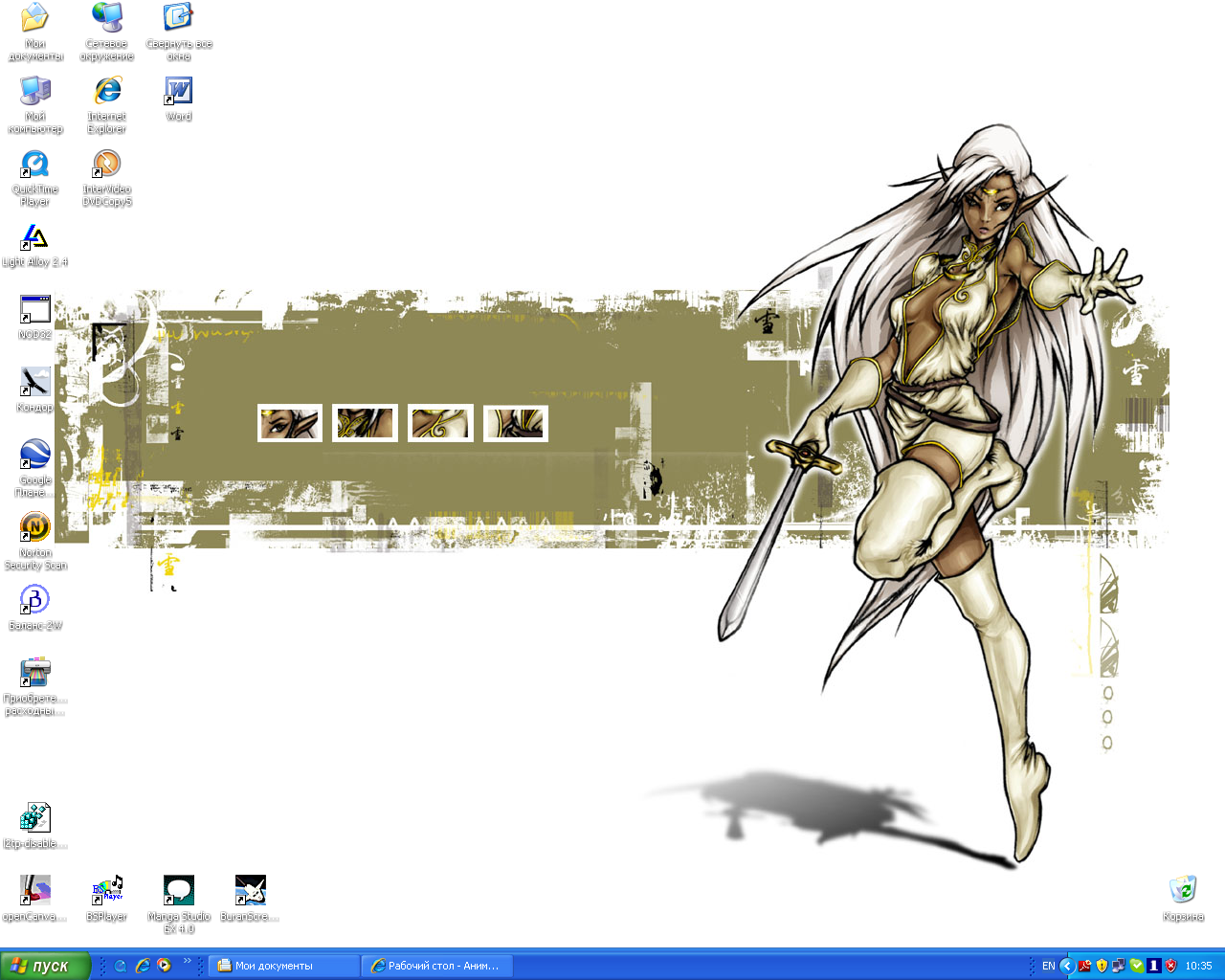Screen dimensions: 1225x980
Task: Select the openCanvas shortcut
Action: [x=35, y=899]
